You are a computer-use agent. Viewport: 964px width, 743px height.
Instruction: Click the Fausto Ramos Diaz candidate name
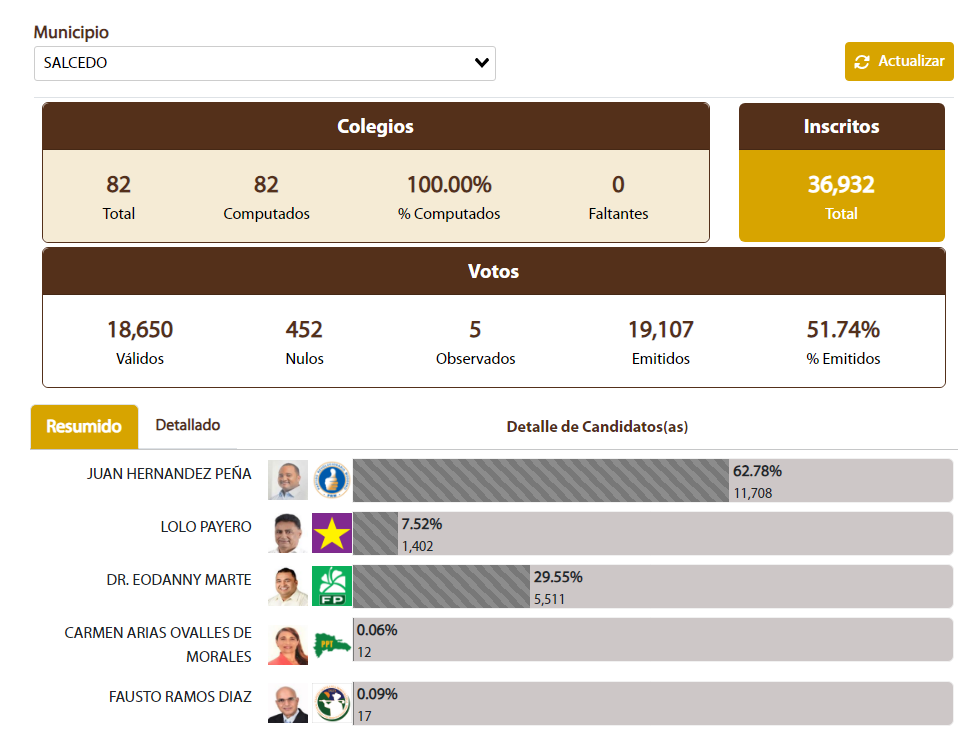[180, 697]
